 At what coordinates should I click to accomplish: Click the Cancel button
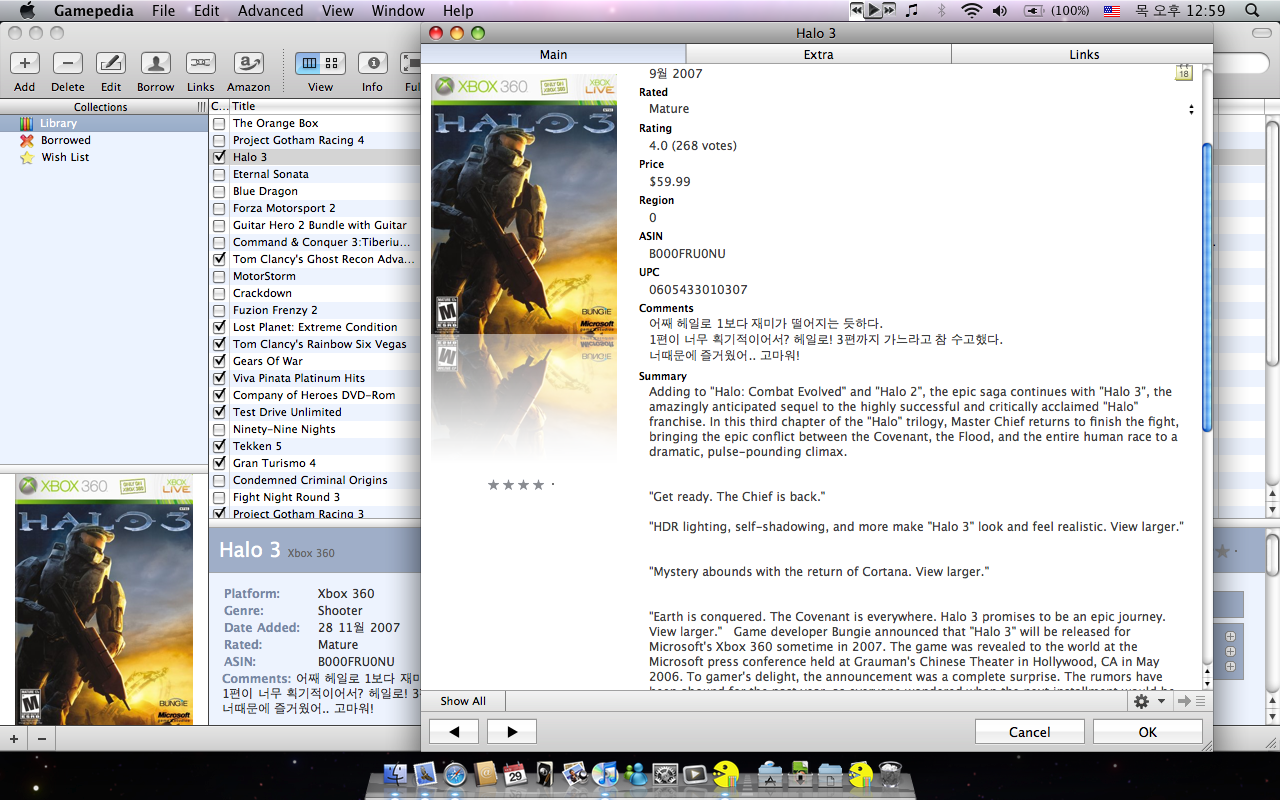(x=1029, y=732)
